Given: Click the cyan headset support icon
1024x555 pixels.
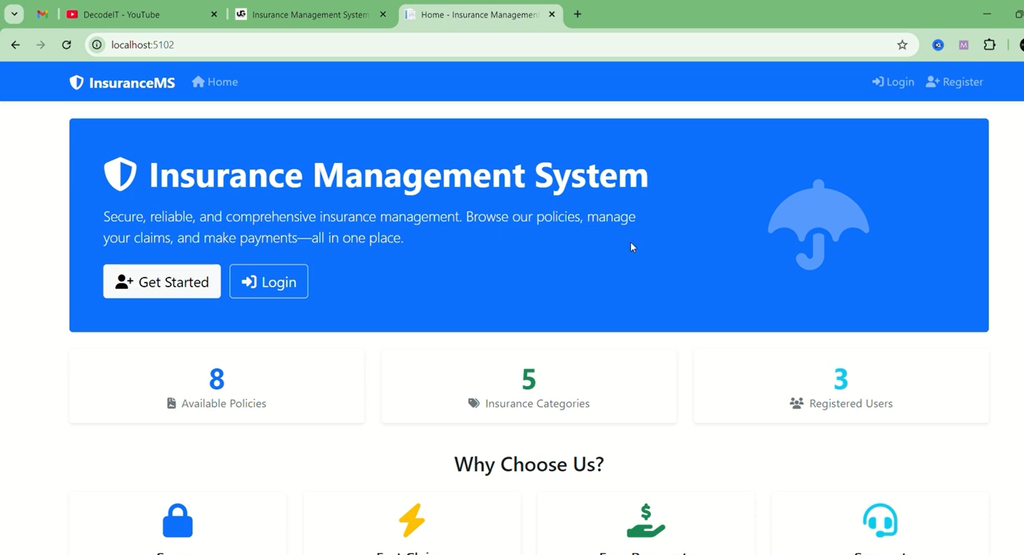Looking at the screenshot, I should (x=880, y=520).
